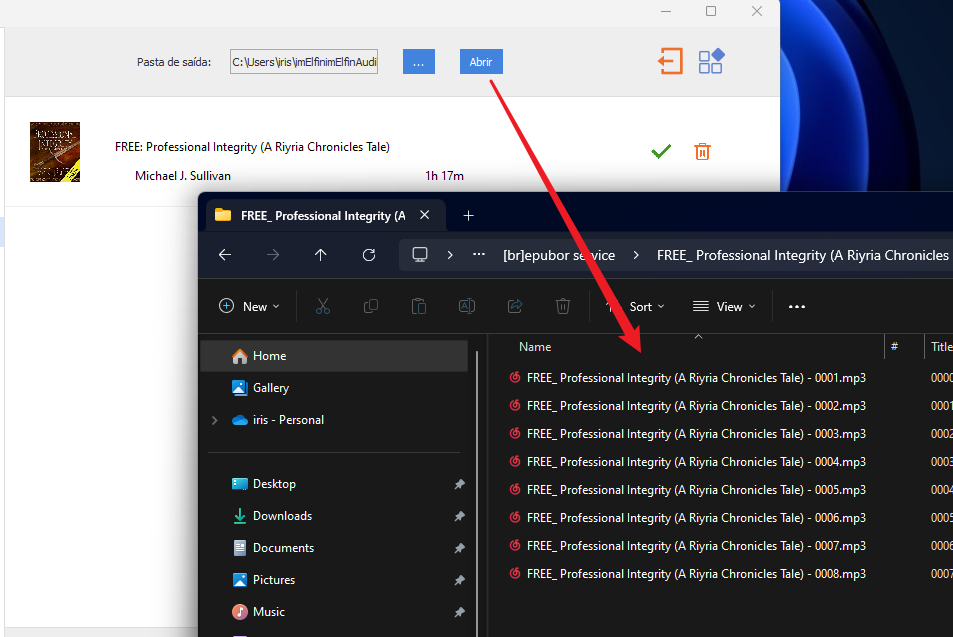Expand chevron after [br]epubor service breadcrumb
Image resolution: width=953 pixels, height=637 pixels.
click(636, 255)
